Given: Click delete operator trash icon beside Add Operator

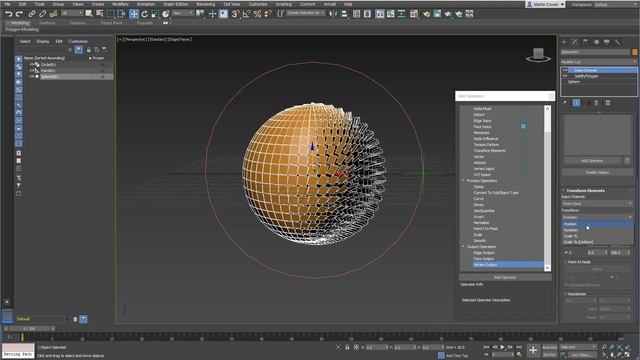Looking at the screenshot, I should point(627,160).
